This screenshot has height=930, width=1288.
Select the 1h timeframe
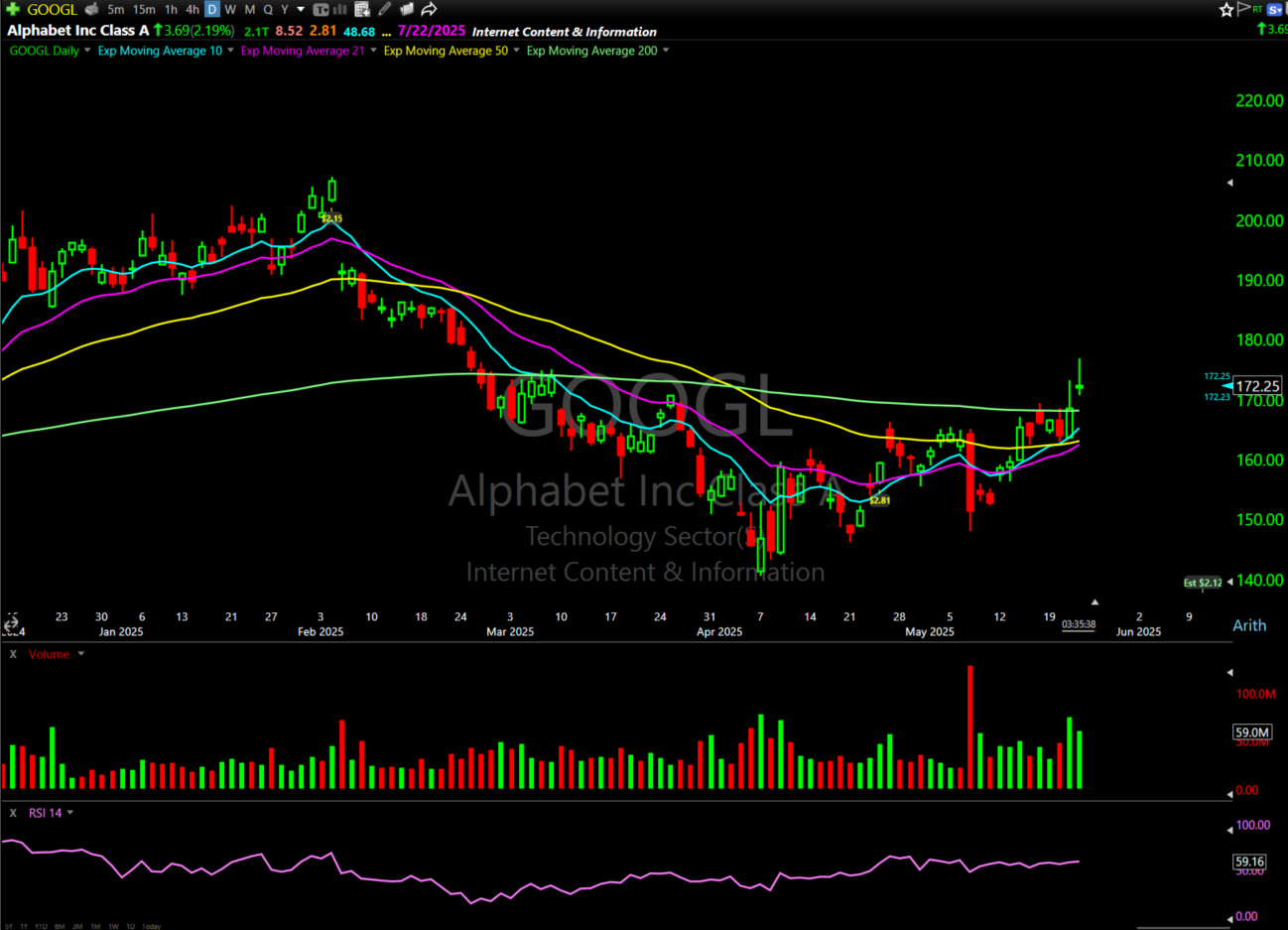(171, 9)
